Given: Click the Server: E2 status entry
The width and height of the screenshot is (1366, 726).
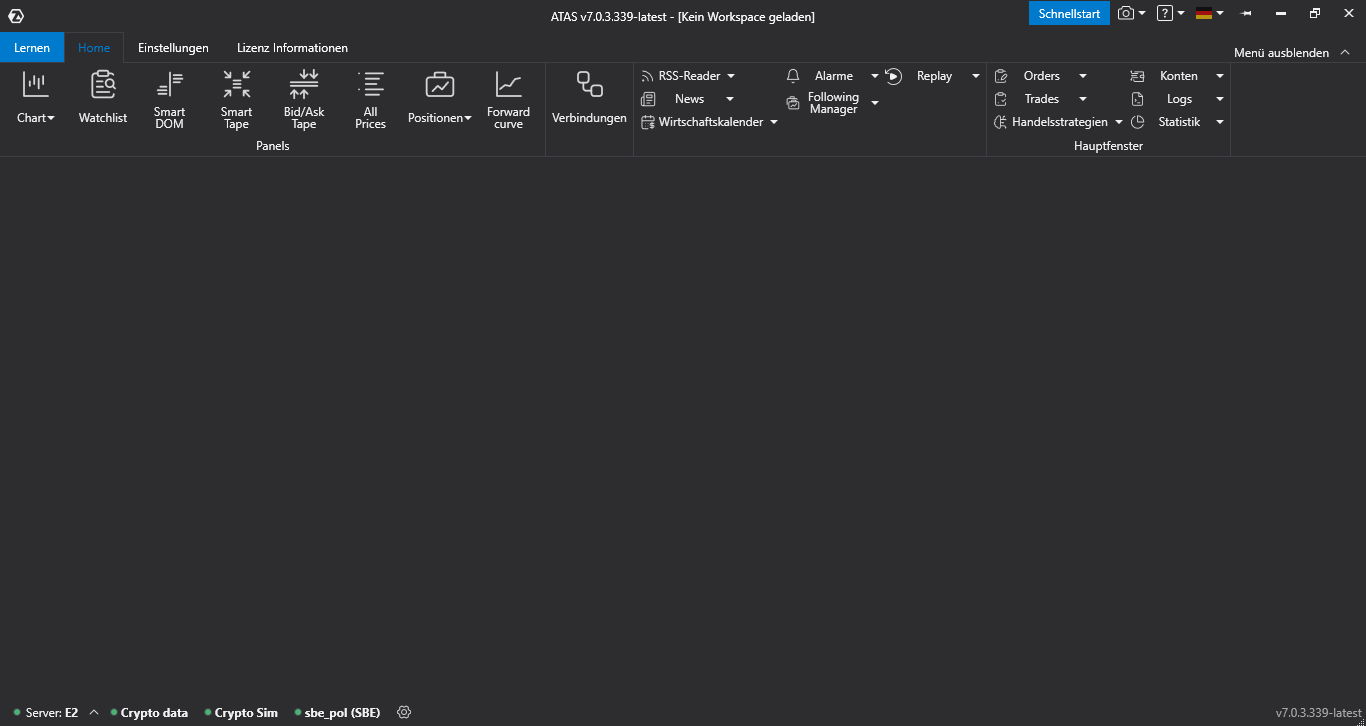Looking at the screenshot, I should (46, 713).
